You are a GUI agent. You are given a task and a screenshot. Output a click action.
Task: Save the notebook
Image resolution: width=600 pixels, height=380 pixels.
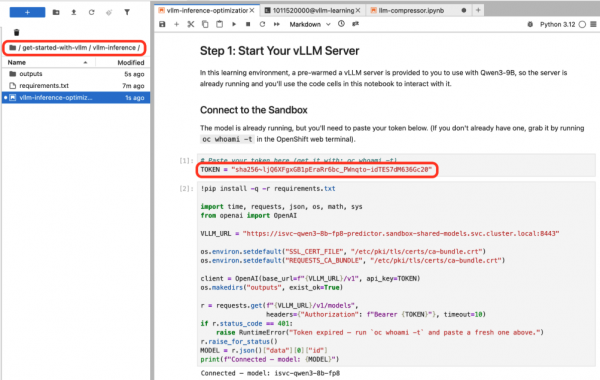162,24
